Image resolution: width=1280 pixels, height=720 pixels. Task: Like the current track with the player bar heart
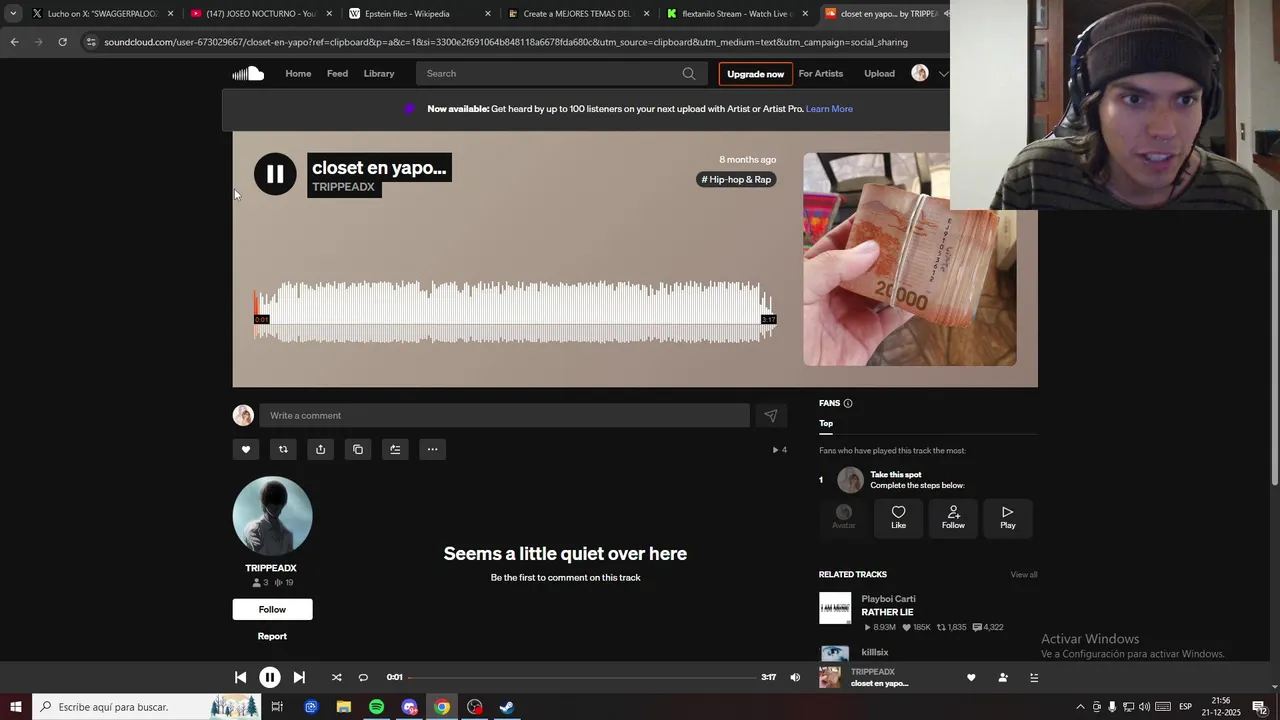click(971, 677)
